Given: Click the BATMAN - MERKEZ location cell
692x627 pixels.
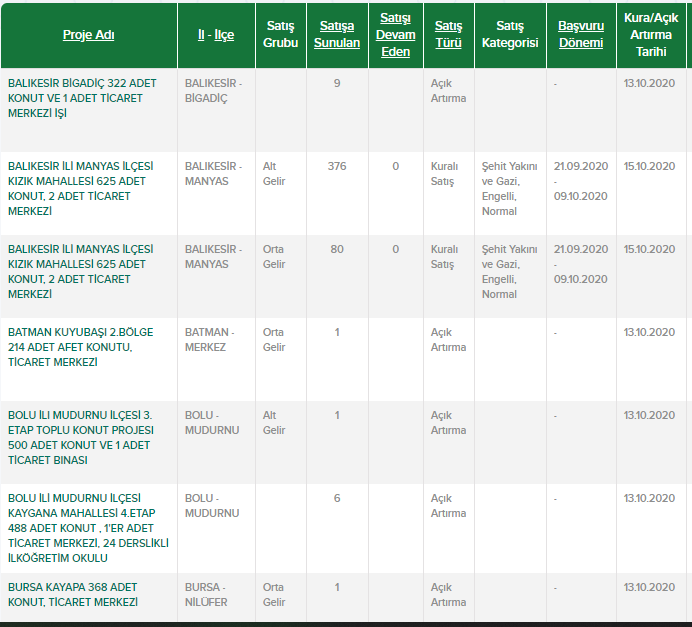Looking at the screenshot, I should [x=209, y=339].
